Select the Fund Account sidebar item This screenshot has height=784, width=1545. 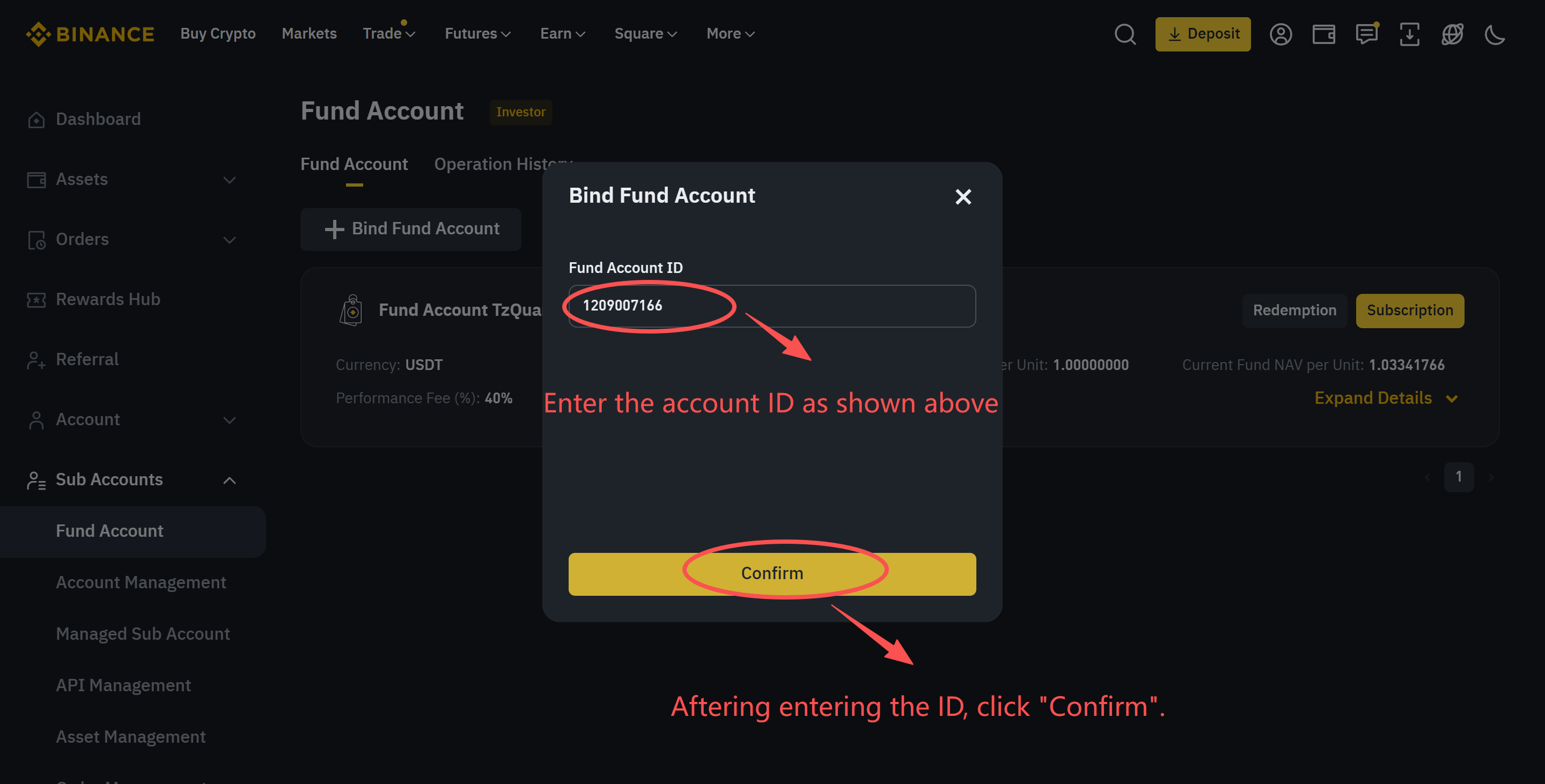109,531
